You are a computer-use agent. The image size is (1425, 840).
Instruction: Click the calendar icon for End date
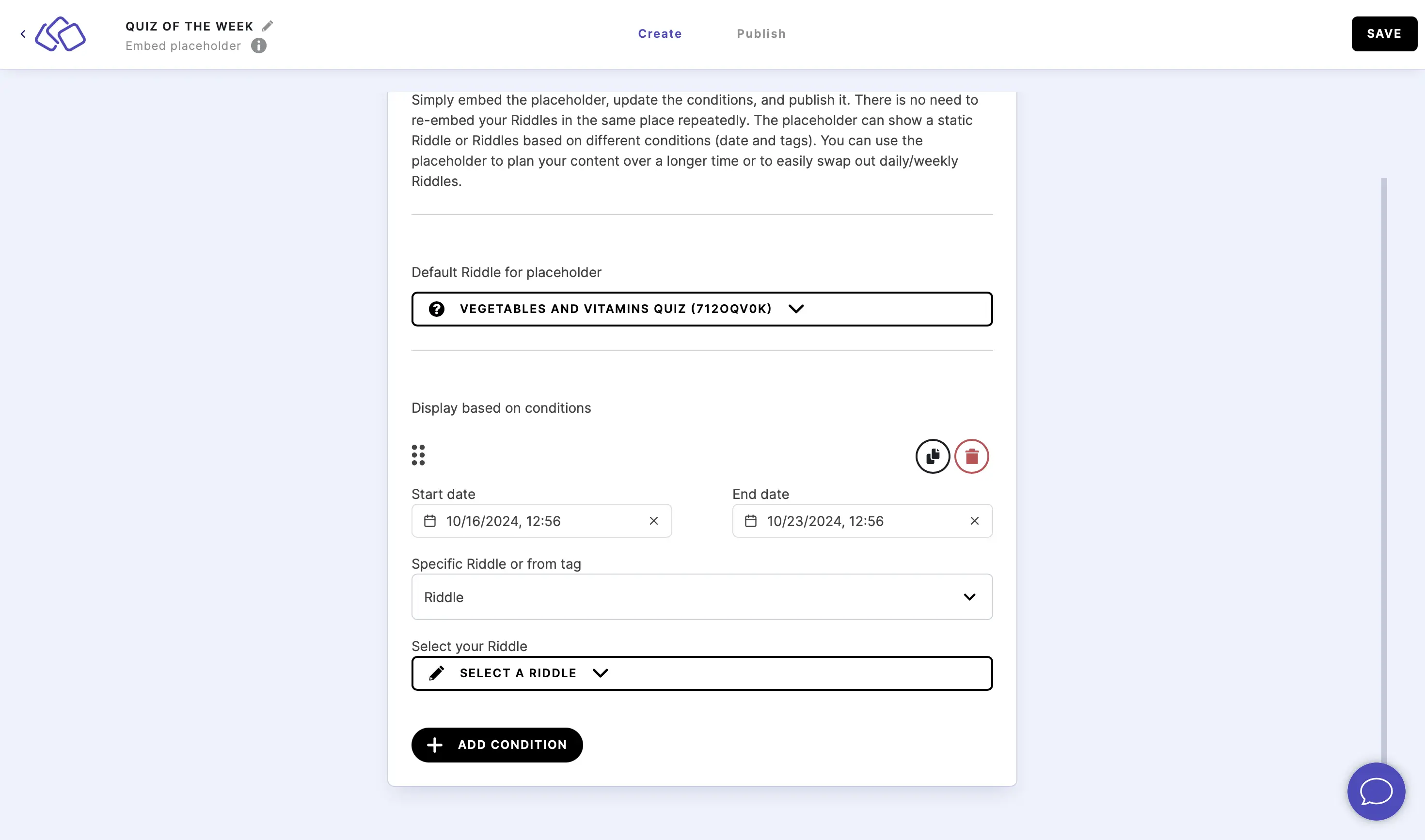751,521
